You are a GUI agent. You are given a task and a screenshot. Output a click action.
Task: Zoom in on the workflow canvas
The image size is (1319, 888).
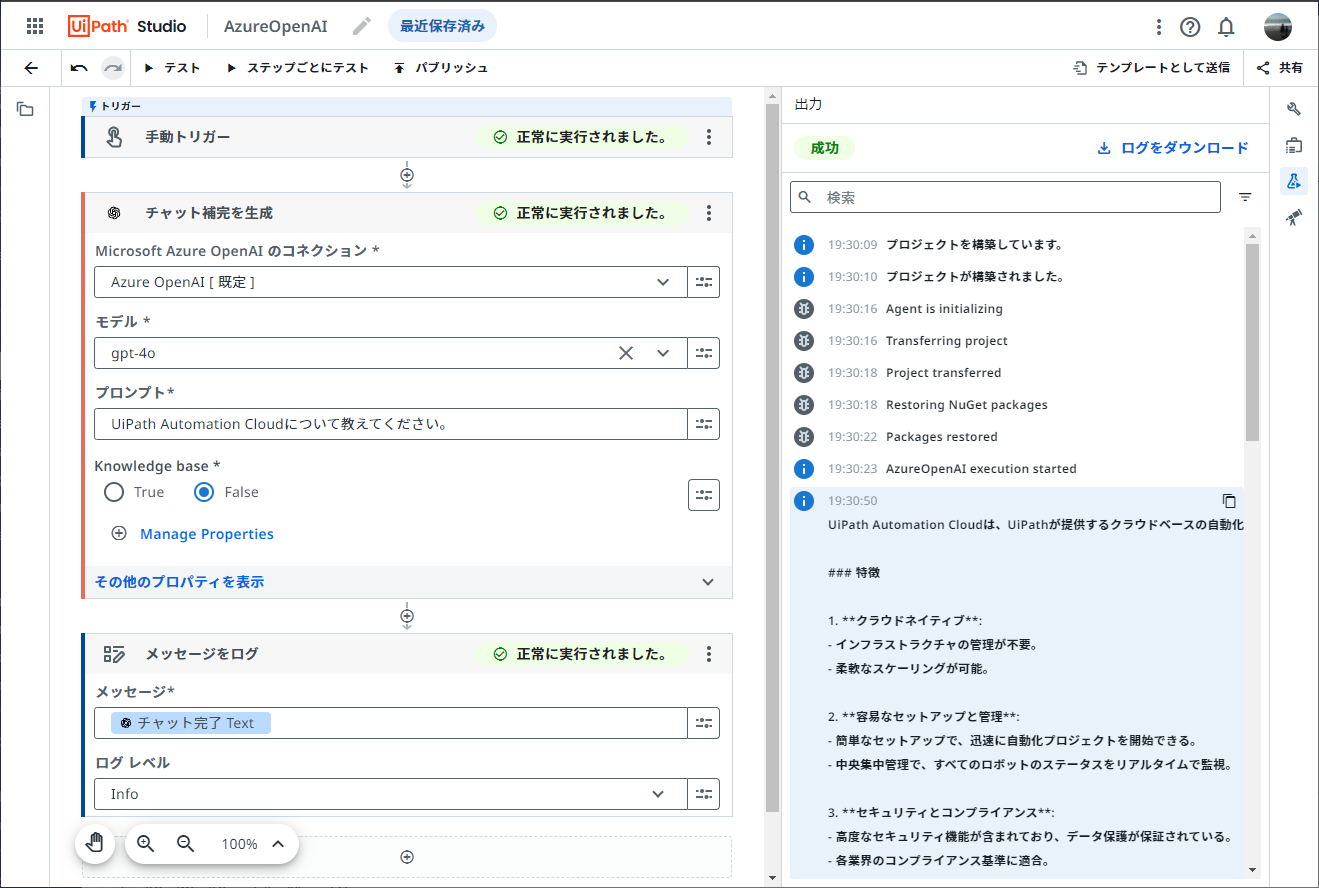pyautogui.click(x=144, y=843)
